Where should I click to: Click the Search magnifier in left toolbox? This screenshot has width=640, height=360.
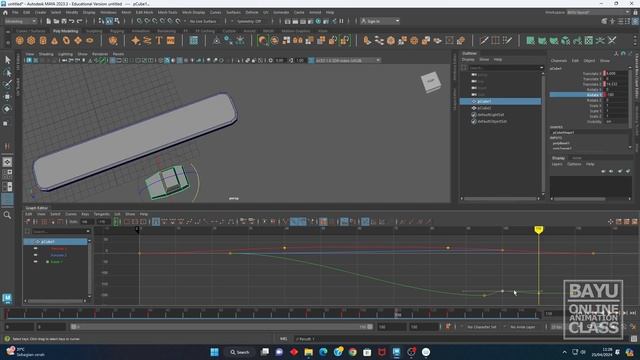pos(7,215)
